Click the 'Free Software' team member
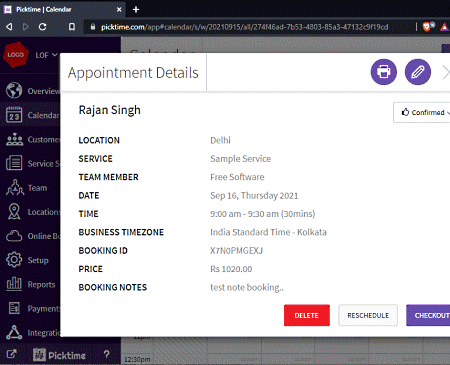The width and height of the screenshot is (450, 365). tap(237, 177)
